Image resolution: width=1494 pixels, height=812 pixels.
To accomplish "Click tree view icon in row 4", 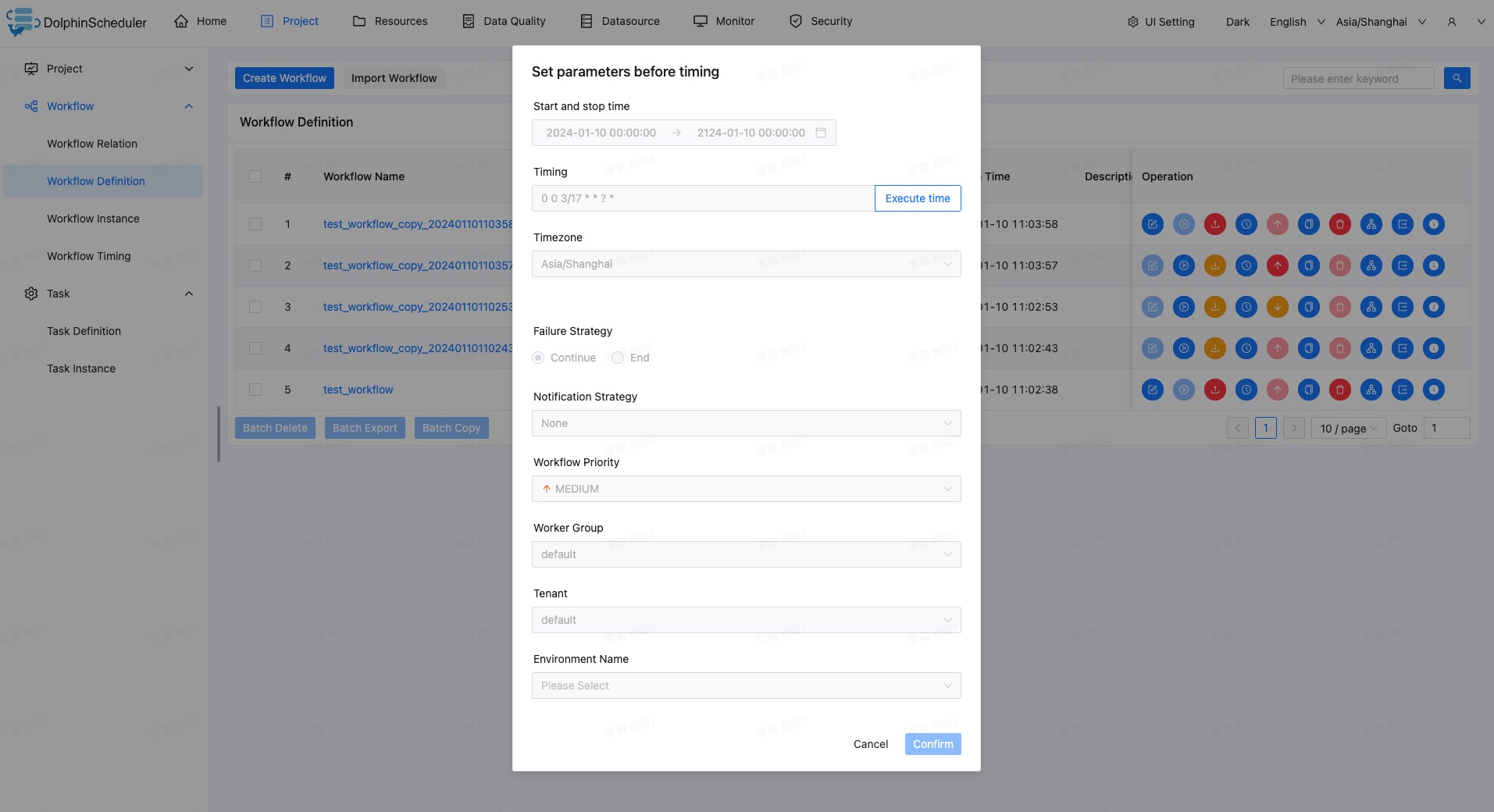I will 1371,348.
